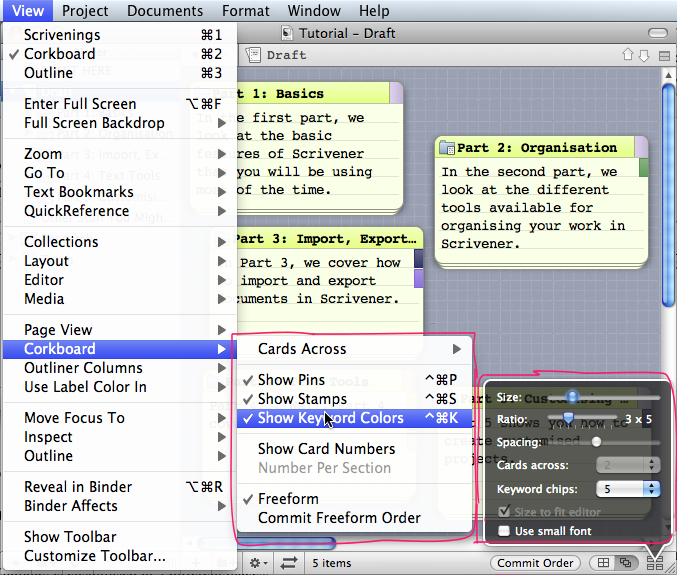Image resolution: width=677 pixels, height=575 pixels.
Task: Toggle Show Pins menu option
Action: coord(354,380)
